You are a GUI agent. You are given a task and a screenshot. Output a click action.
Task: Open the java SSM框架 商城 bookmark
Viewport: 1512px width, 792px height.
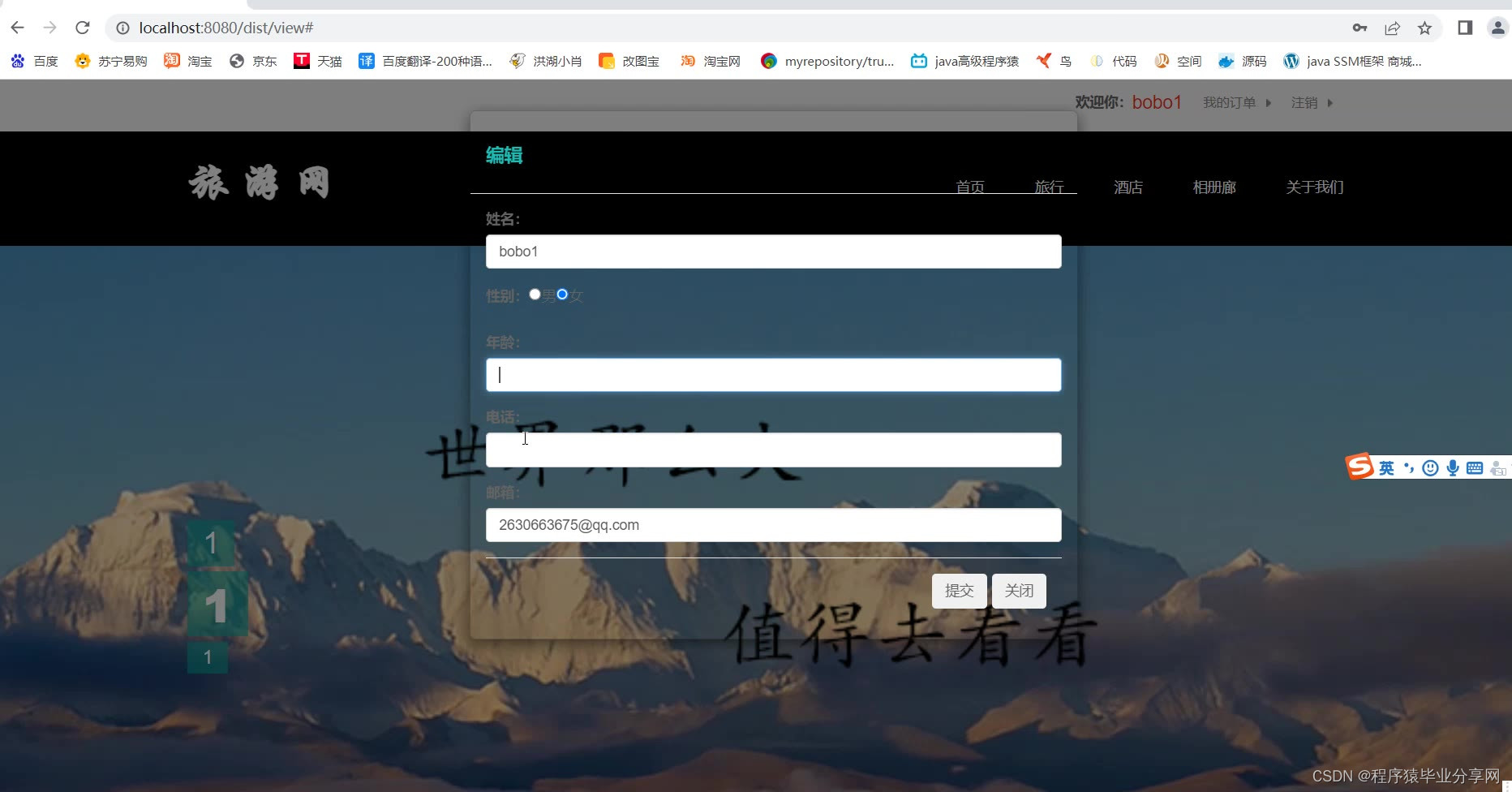click(x=1353, y=61)
